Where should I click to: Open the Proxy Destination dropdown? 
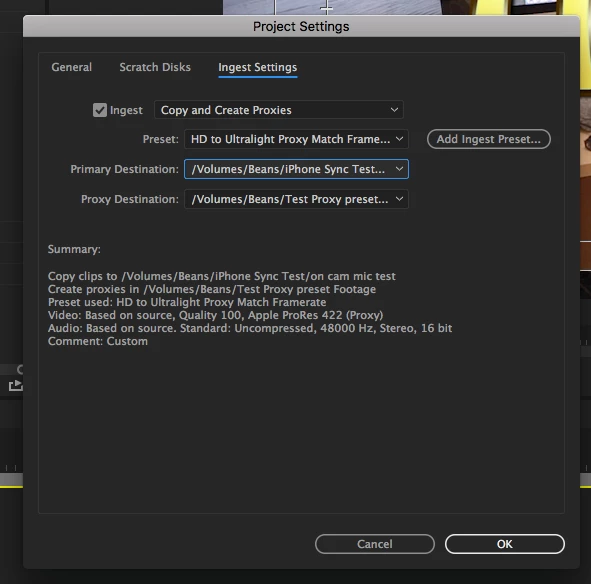click(x=296, y=199)
